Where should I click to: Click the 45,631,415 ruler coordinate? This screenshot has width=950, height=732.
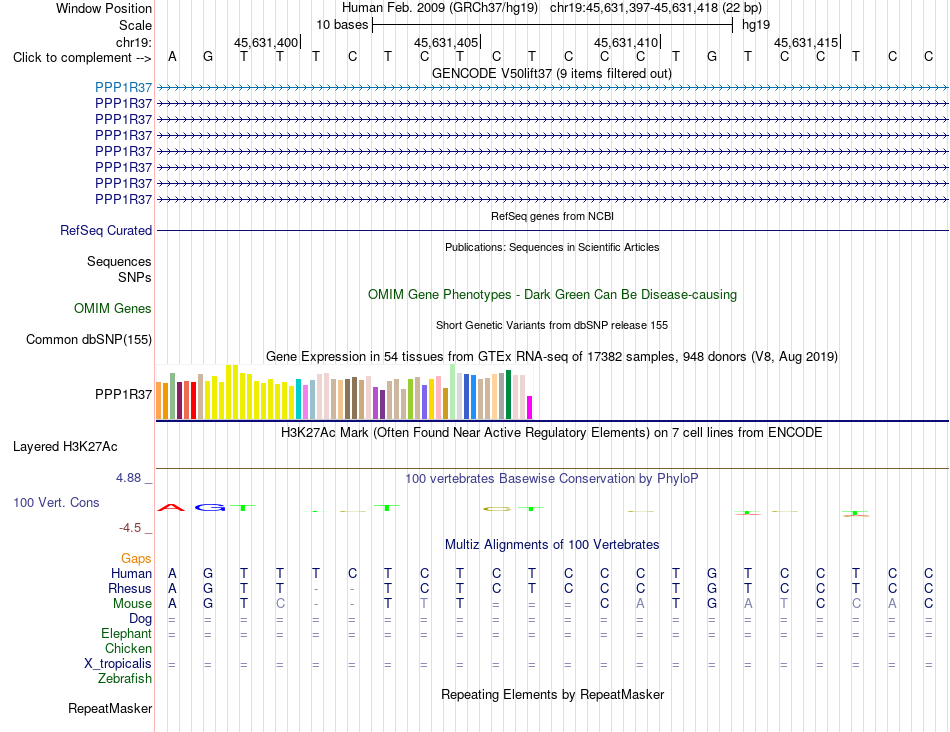click(806, 42)
